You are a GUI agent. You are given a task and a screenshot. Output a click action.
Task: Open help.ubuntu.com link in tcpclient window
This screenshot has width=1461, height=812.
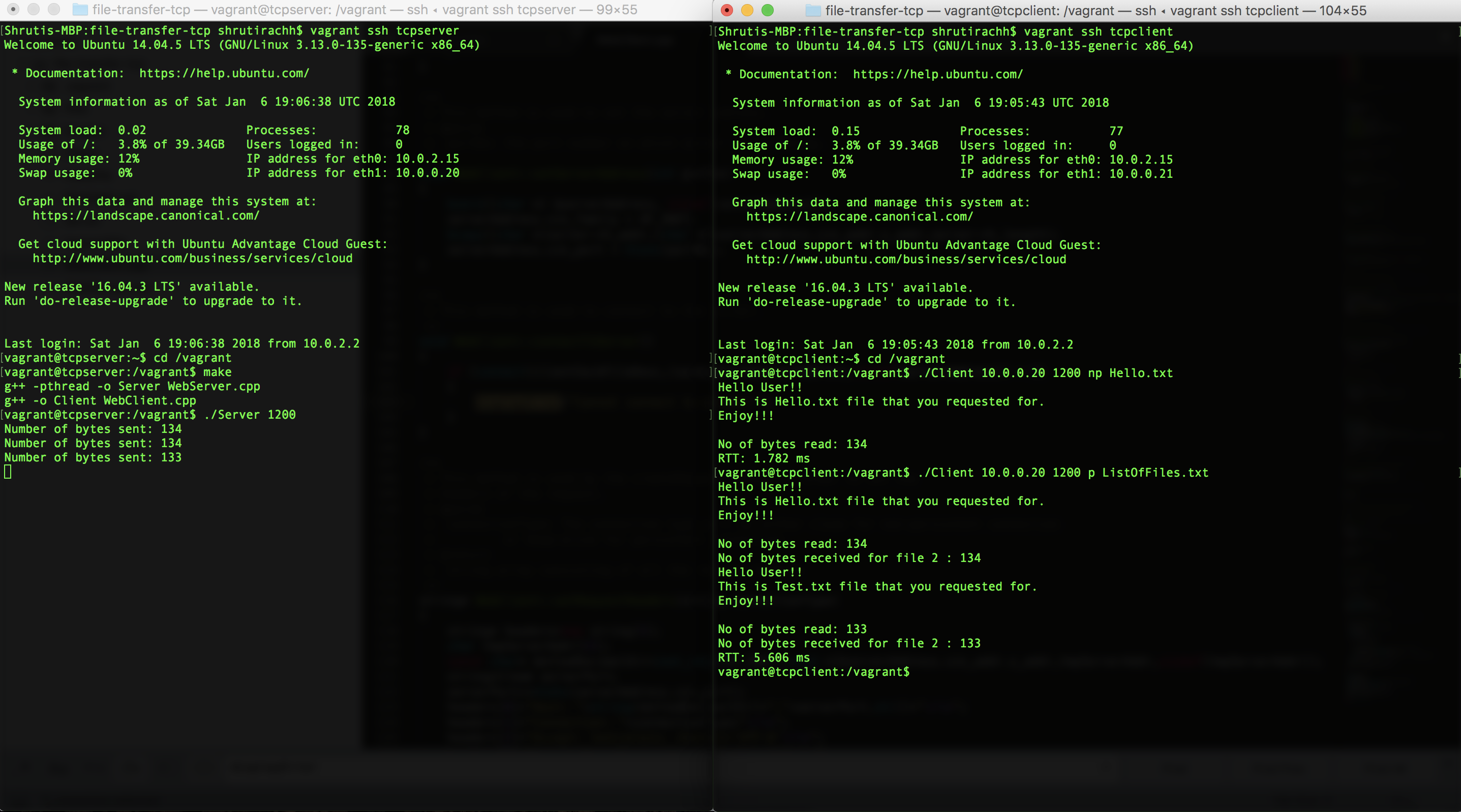[x=937, y=74]
